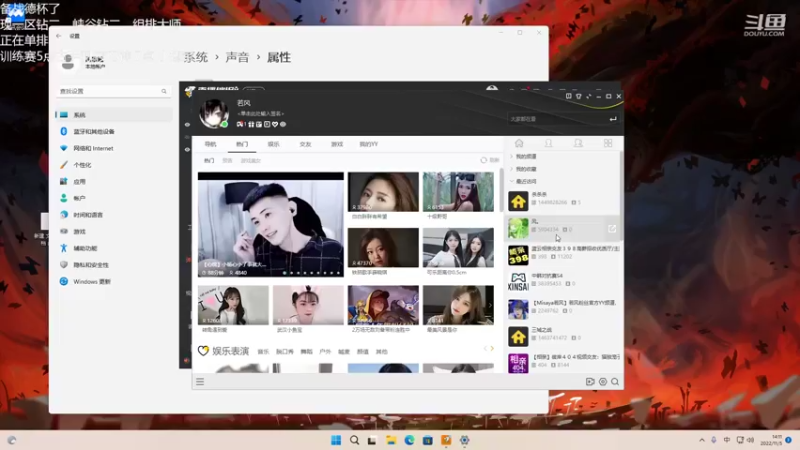Open File Explorer from the taskbar
The height and width of the screenshot is (450, 800).
coord(391,440)
